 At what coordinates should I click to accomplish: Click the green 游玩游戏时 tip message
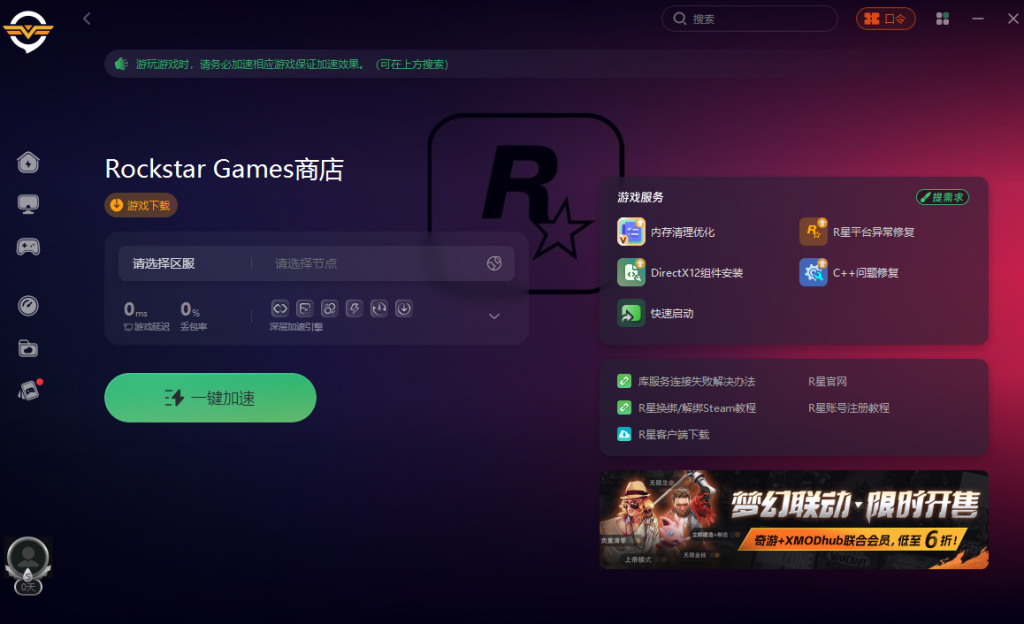[292, 64]
